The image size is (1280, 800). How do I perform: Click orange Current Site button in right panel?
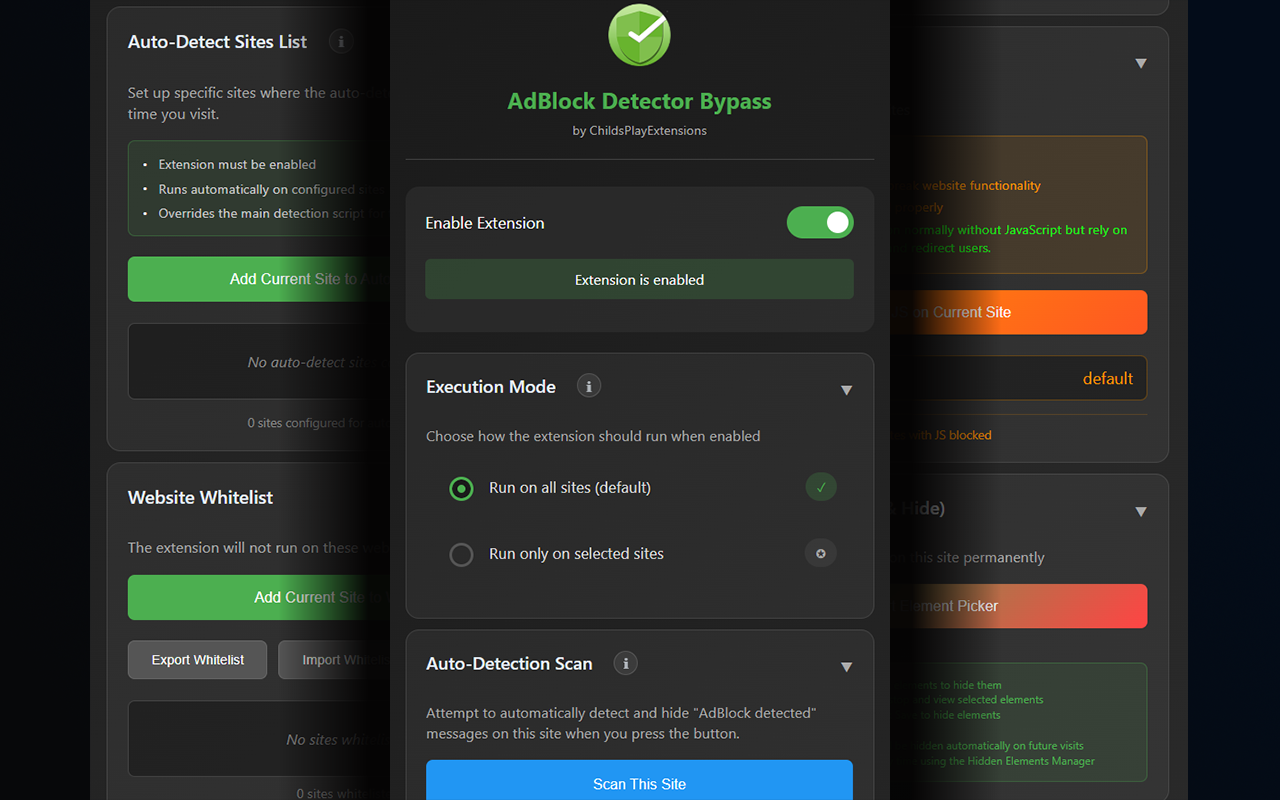[x=1018, y=312]
